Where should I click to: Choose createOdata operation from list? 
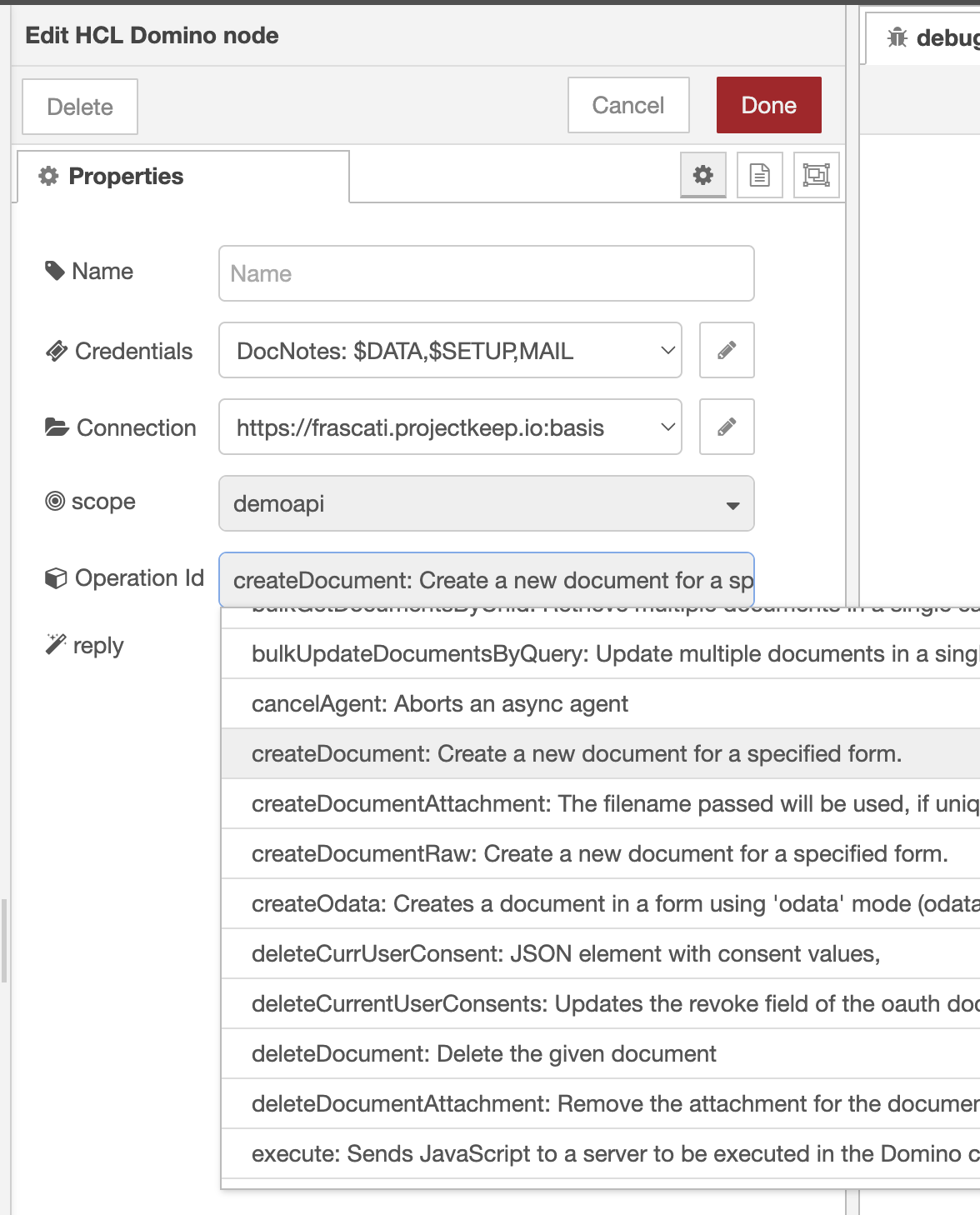click(601, 904)
